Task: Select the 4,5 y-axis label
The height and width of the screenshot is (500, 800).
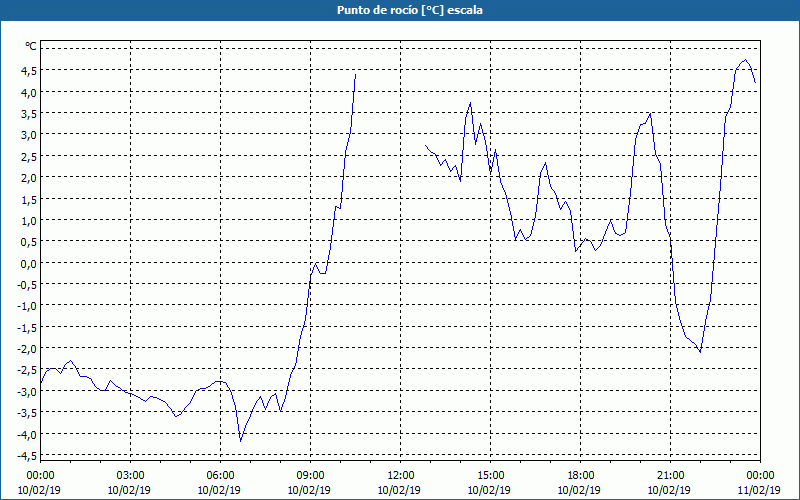Action: [x=30, y=71]
